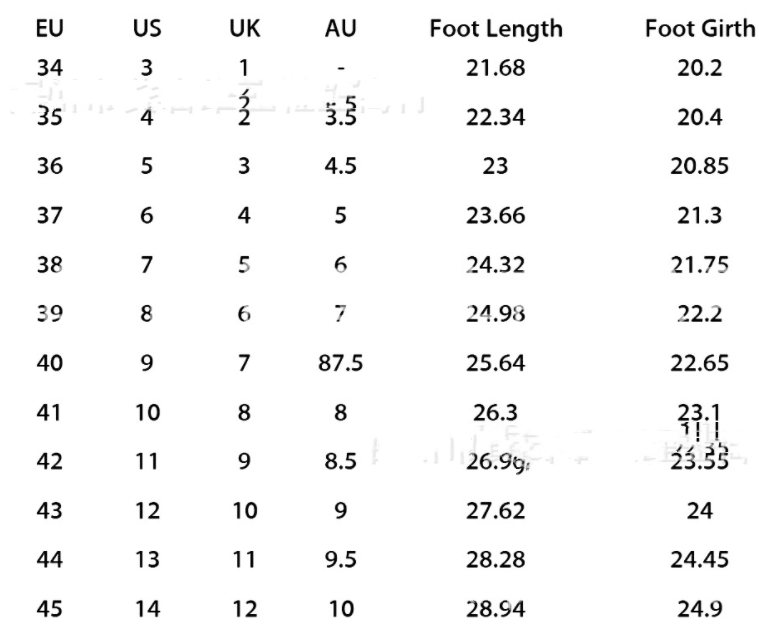This screenshot has height=626, width=759.
Task: Click the AU value 9.5
Action: (341, 559)
